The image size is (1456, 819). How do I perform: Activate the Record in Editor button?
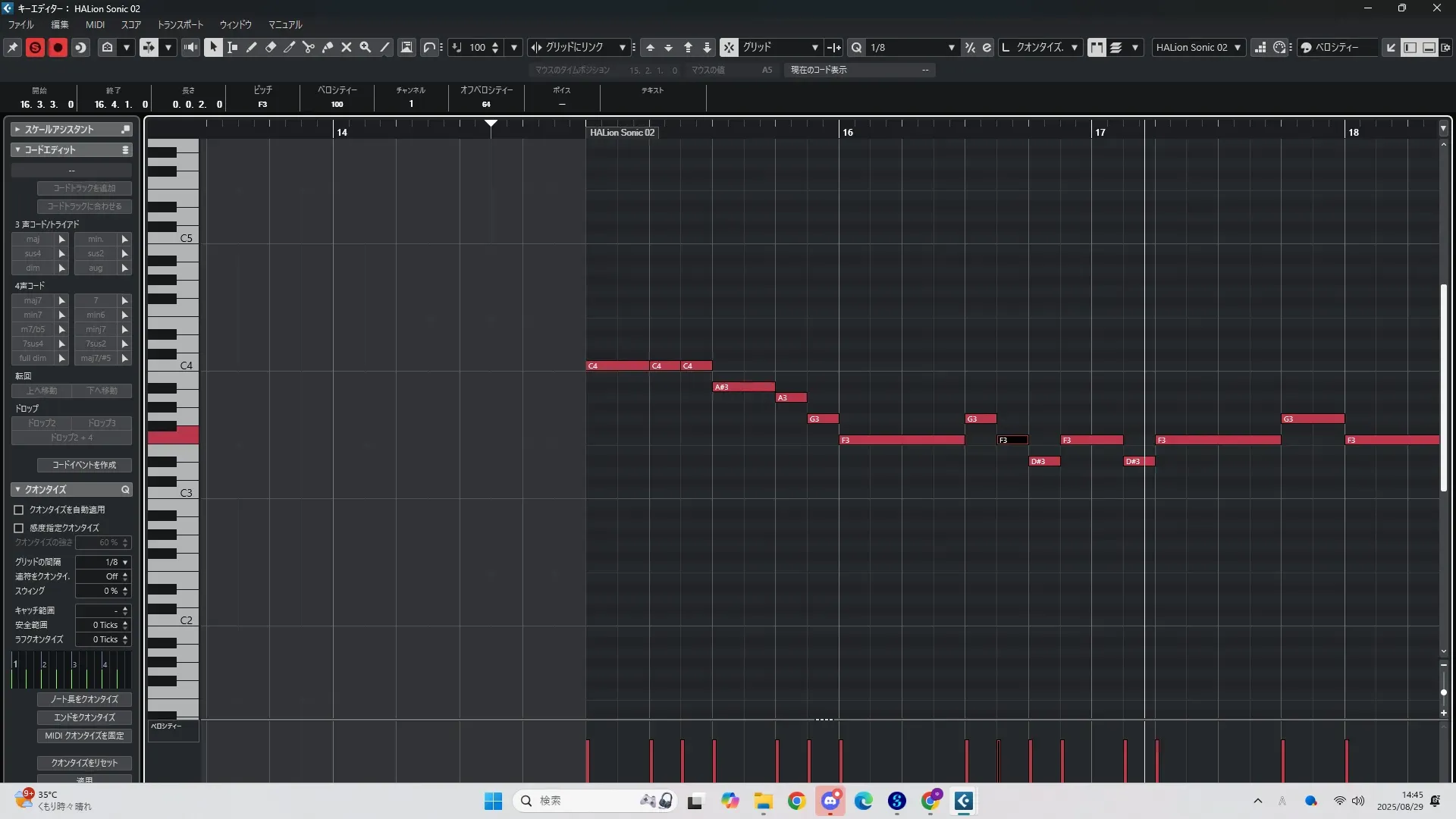click(x=58, y=47)
